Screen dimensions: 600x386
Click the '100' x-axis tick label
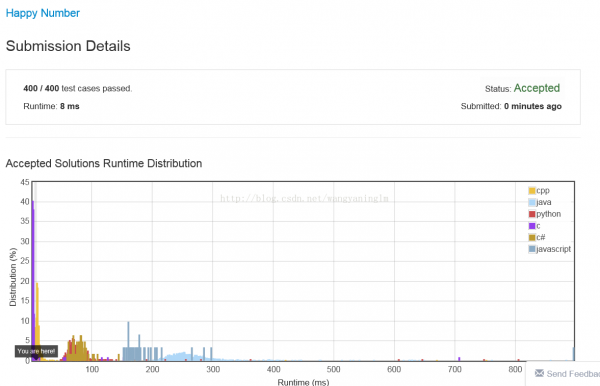point(92,369)
